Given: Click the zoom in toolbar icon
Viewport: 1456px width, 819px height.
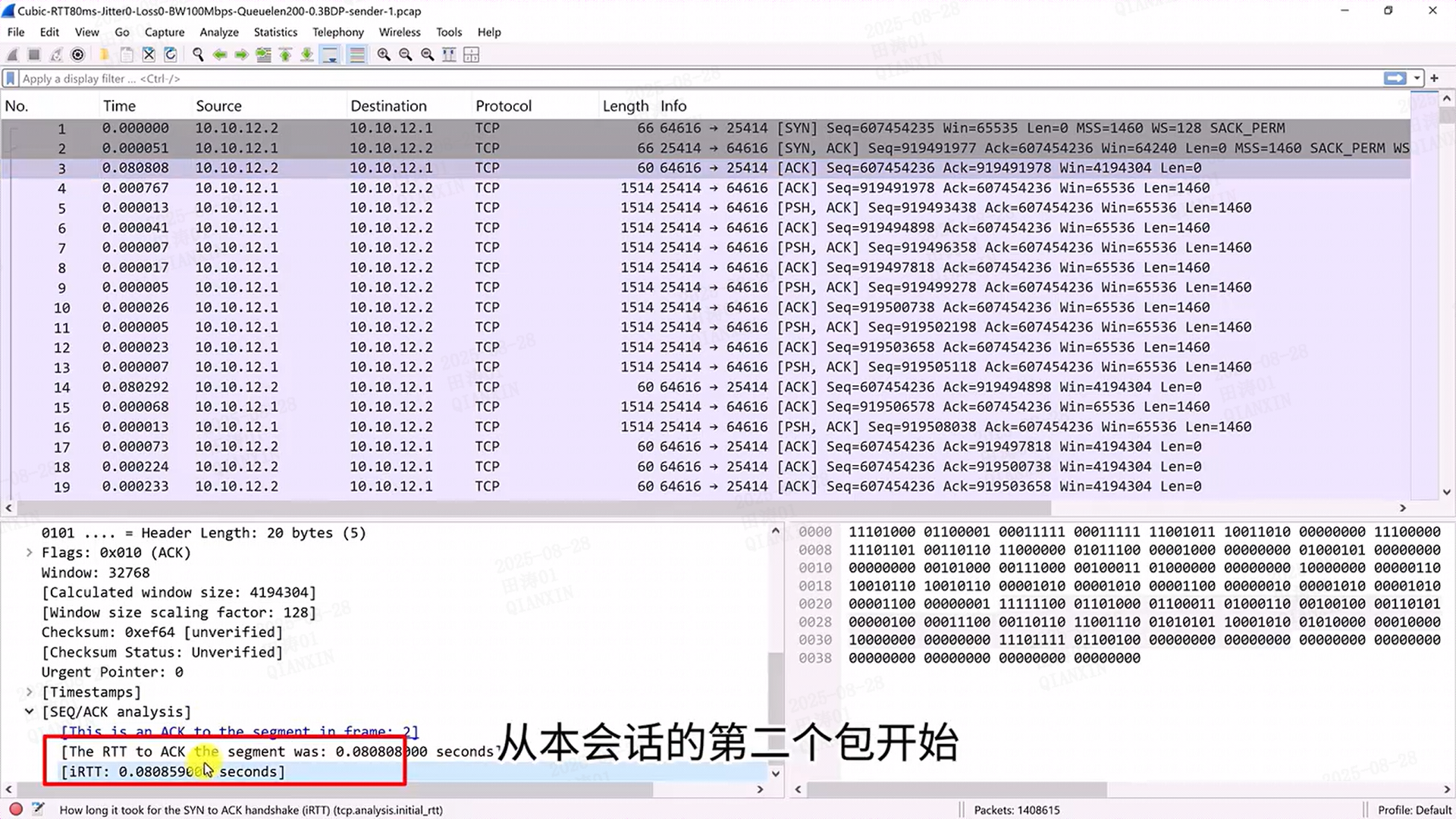Looking at the screenshot, I should 384,55.
